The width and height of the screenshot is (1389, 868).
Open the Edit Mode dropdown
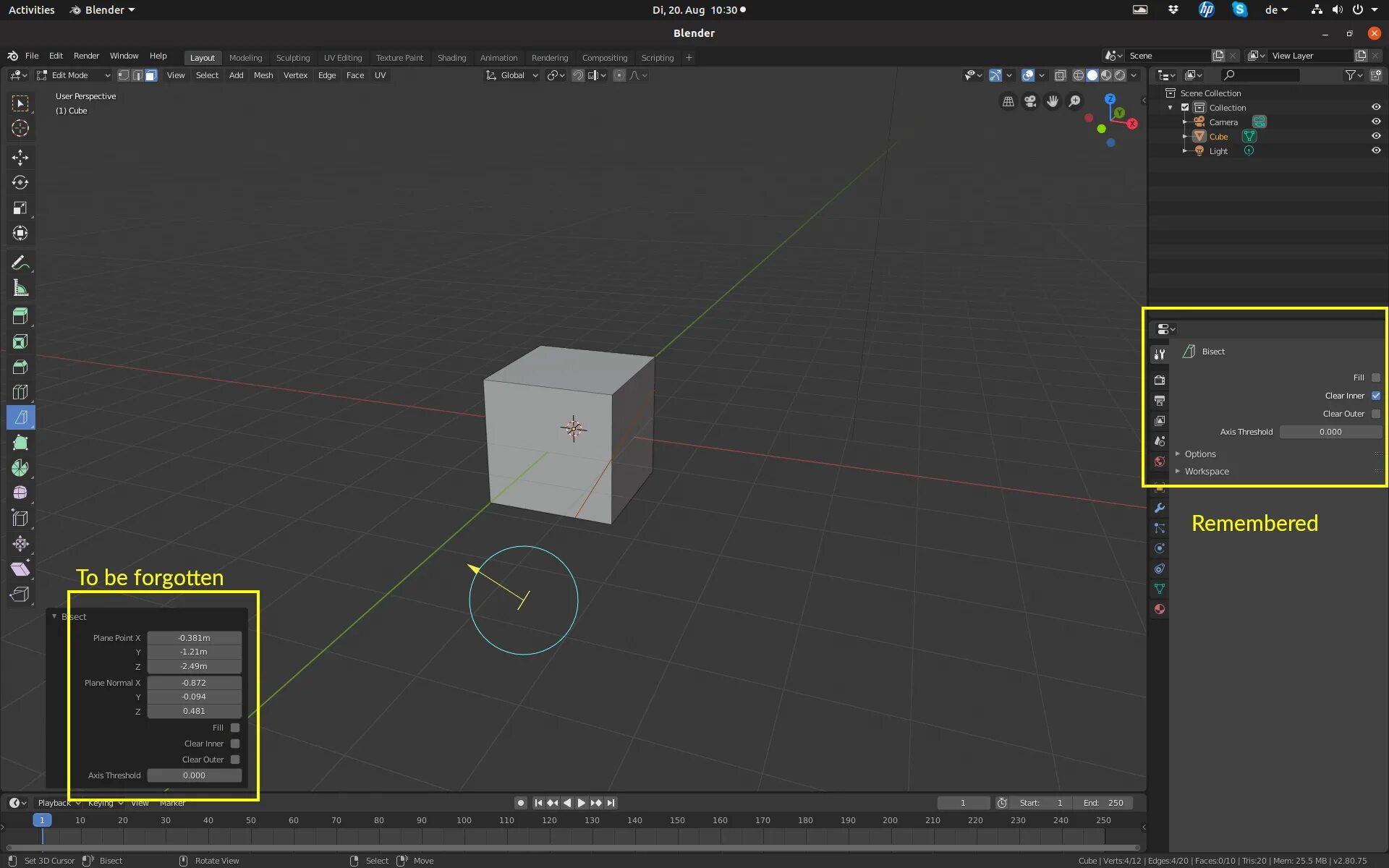[x=73, y=75]
